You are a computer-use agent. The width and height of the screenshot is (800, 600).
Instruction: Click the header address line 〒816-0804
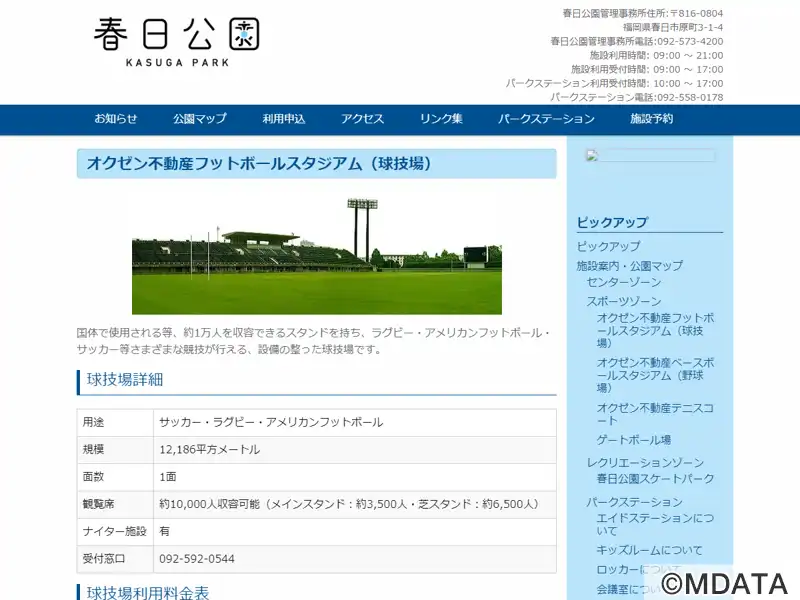click(x=643, y=13)
